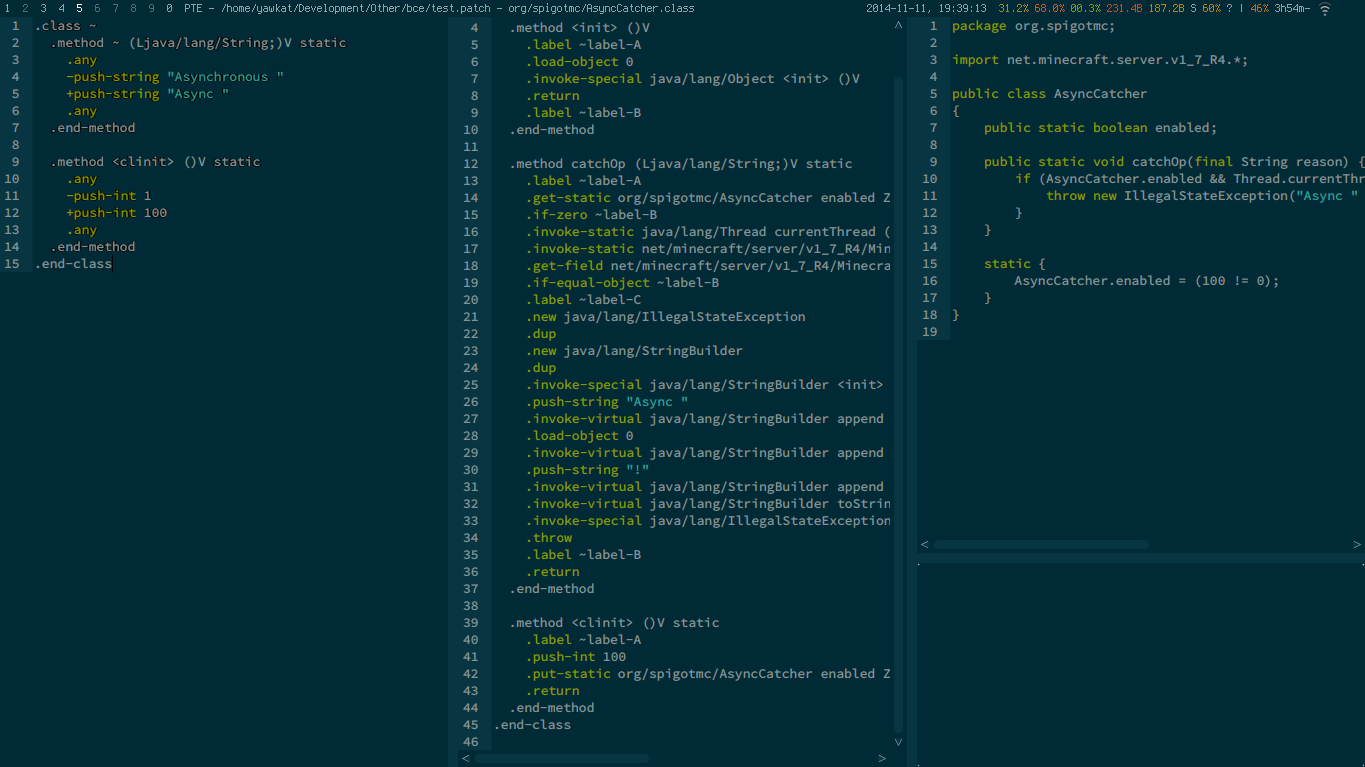
Task: Click the vertical scrollbar of the bytecode pane
Action: (x=898, y=400)
